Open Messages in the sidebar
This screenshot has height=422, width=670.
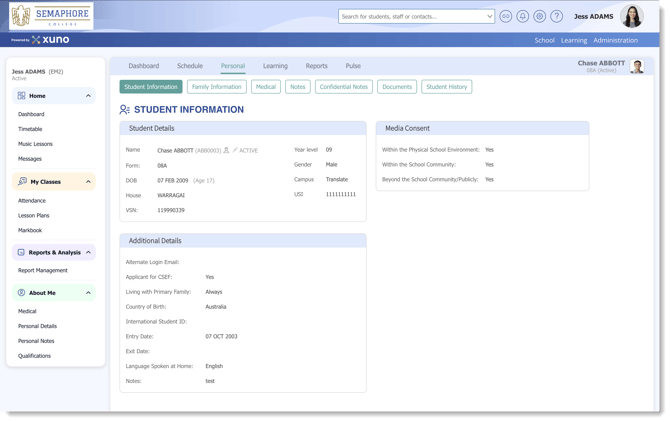[x=30, y=159]
